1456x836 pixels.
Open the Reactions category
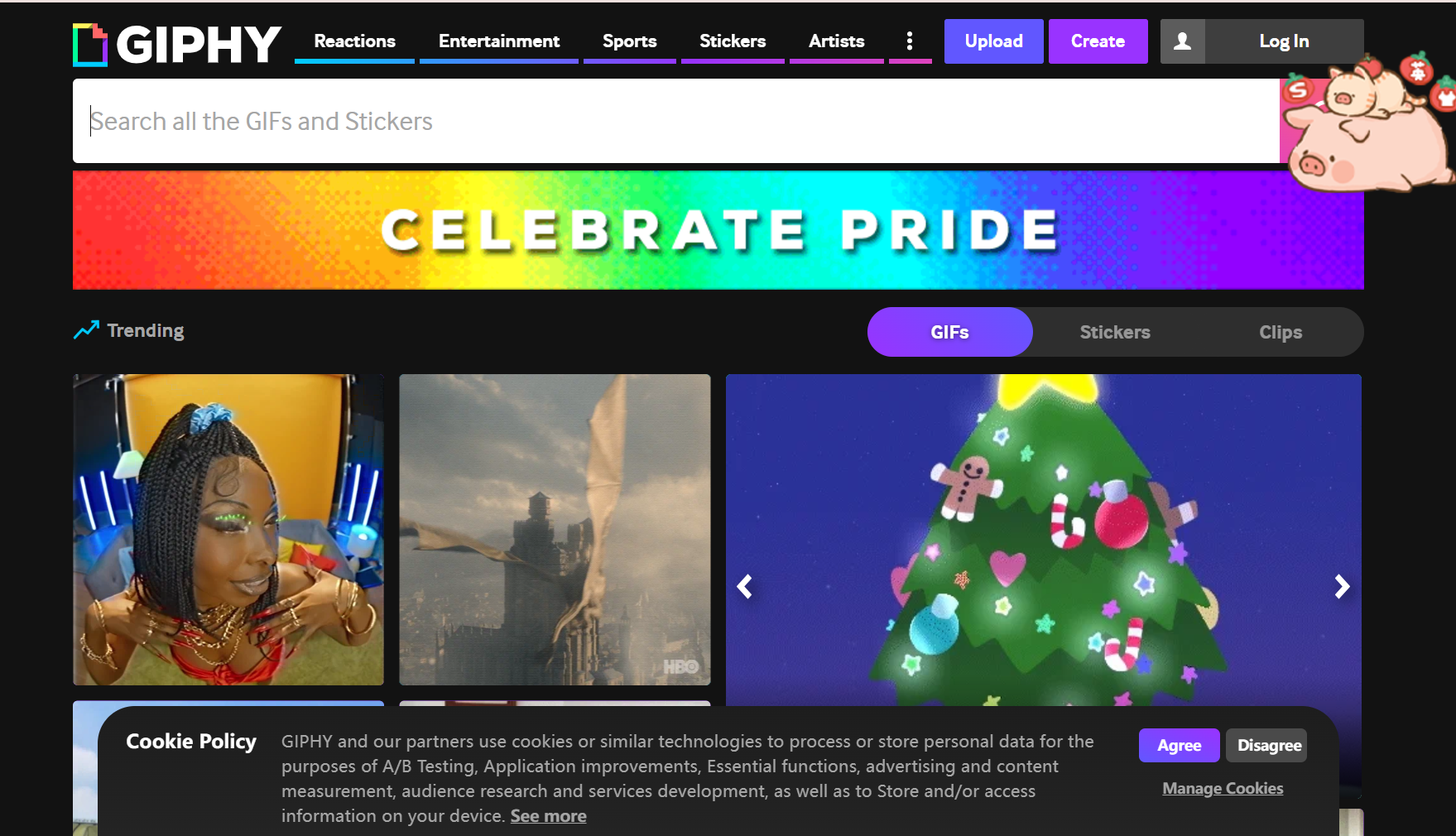(x=354, y=41)
